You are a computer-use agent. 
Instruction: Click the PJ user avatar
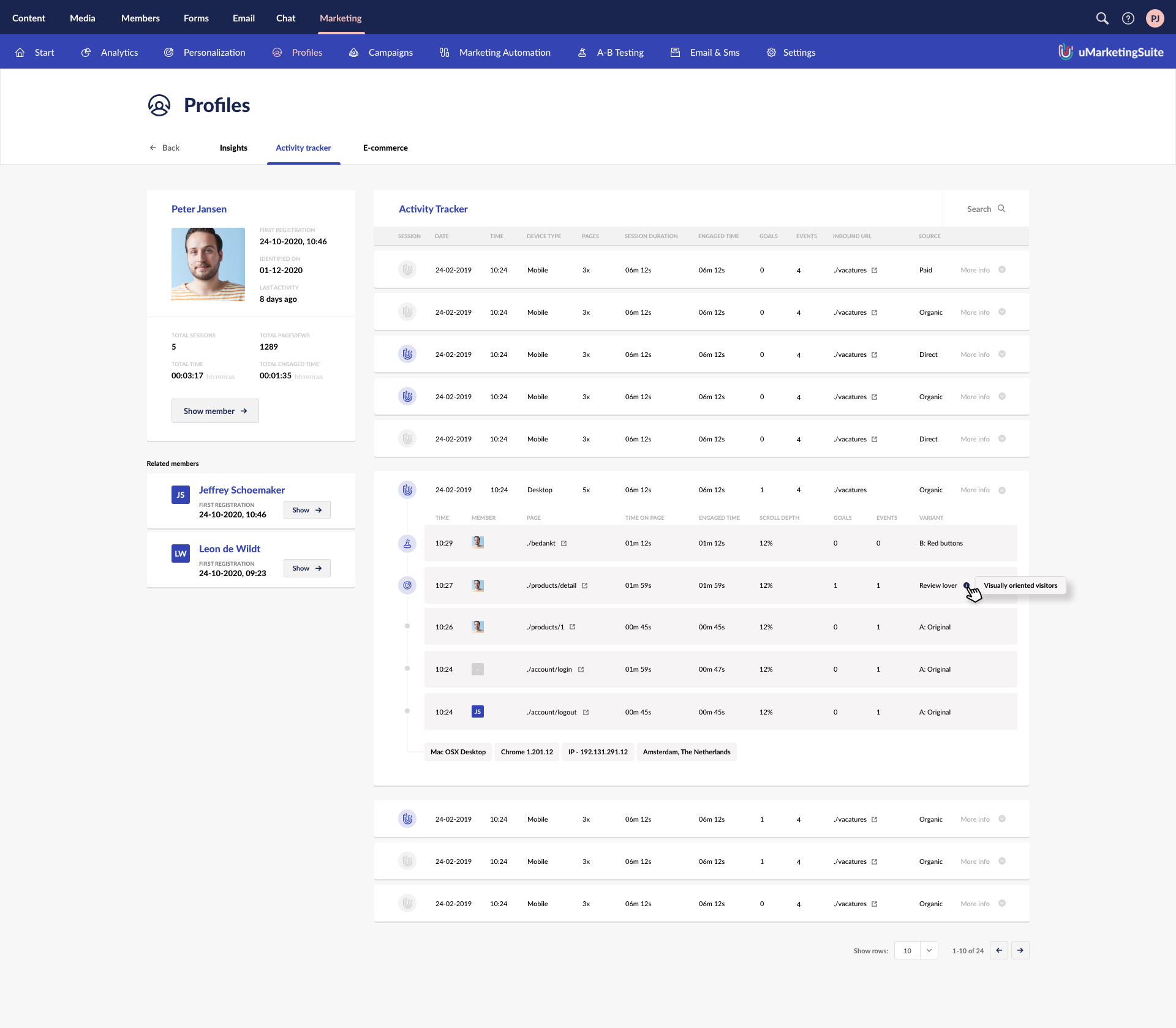click(1155, 18)
